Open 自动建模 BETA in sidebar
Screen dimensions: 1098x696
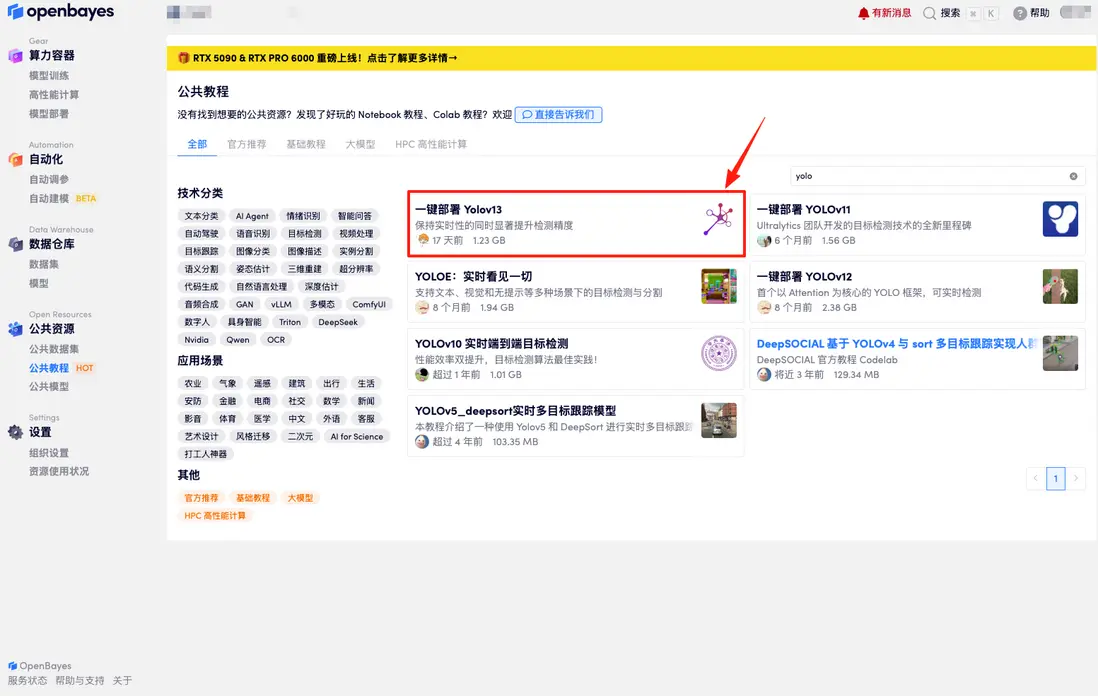coord(62,198)
